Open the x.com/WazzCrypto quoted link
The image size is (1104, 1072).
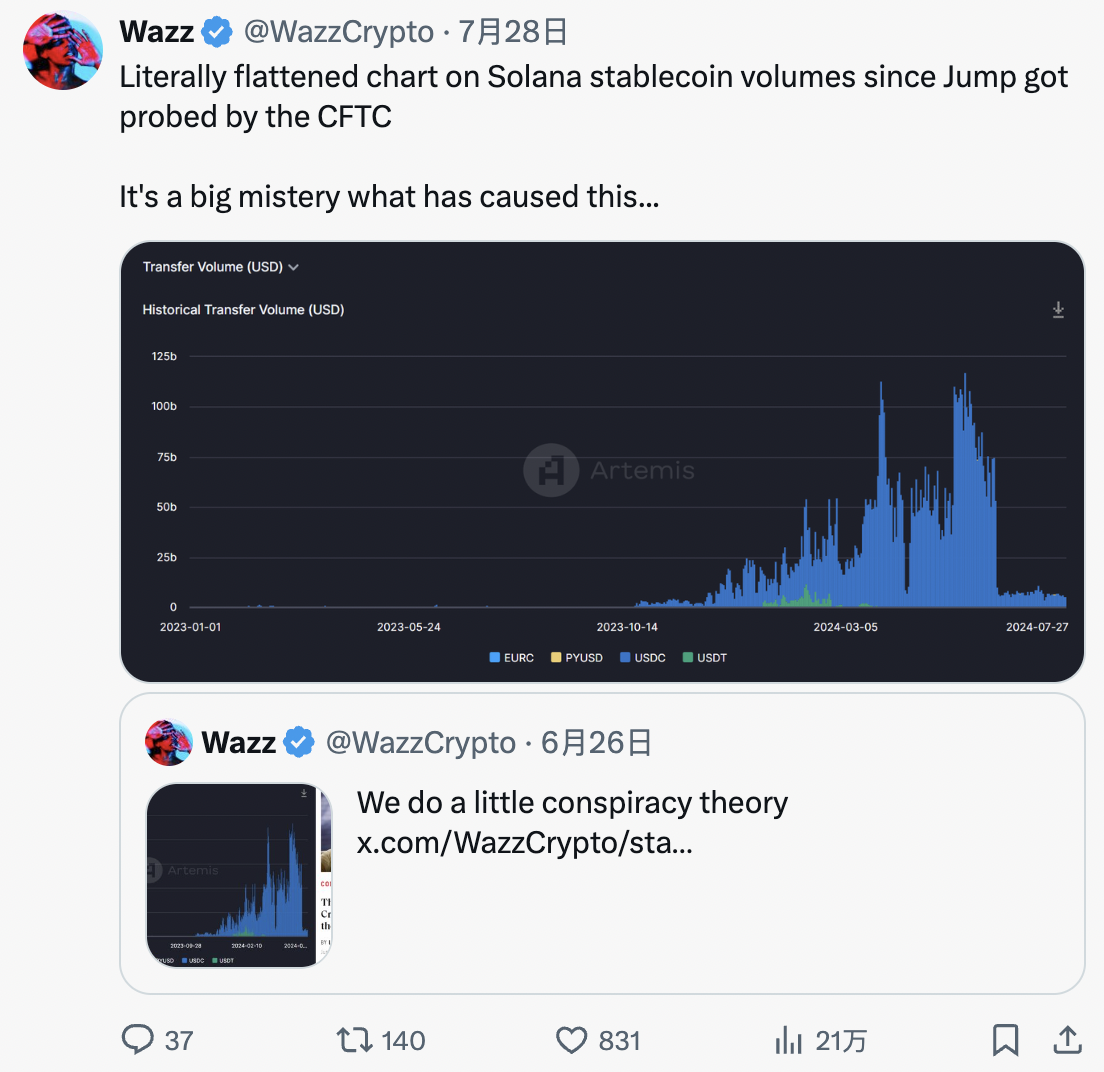tap(524, 843)
